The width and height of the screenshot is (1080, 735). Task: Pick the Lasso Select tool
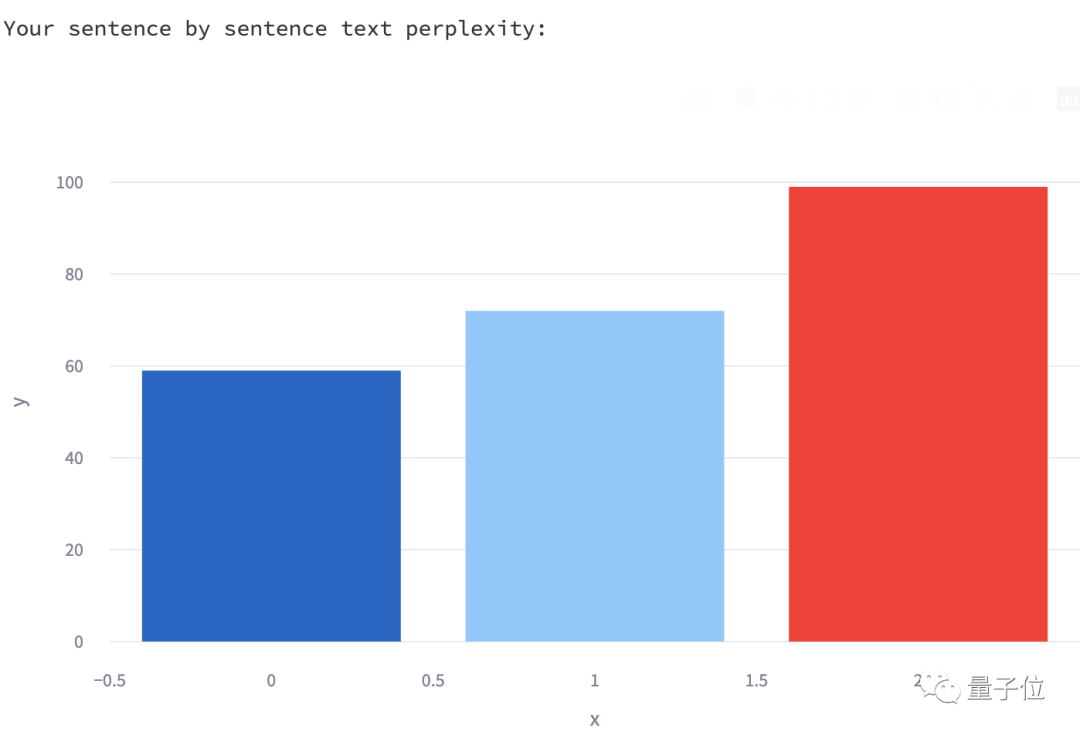coord(859,98)
